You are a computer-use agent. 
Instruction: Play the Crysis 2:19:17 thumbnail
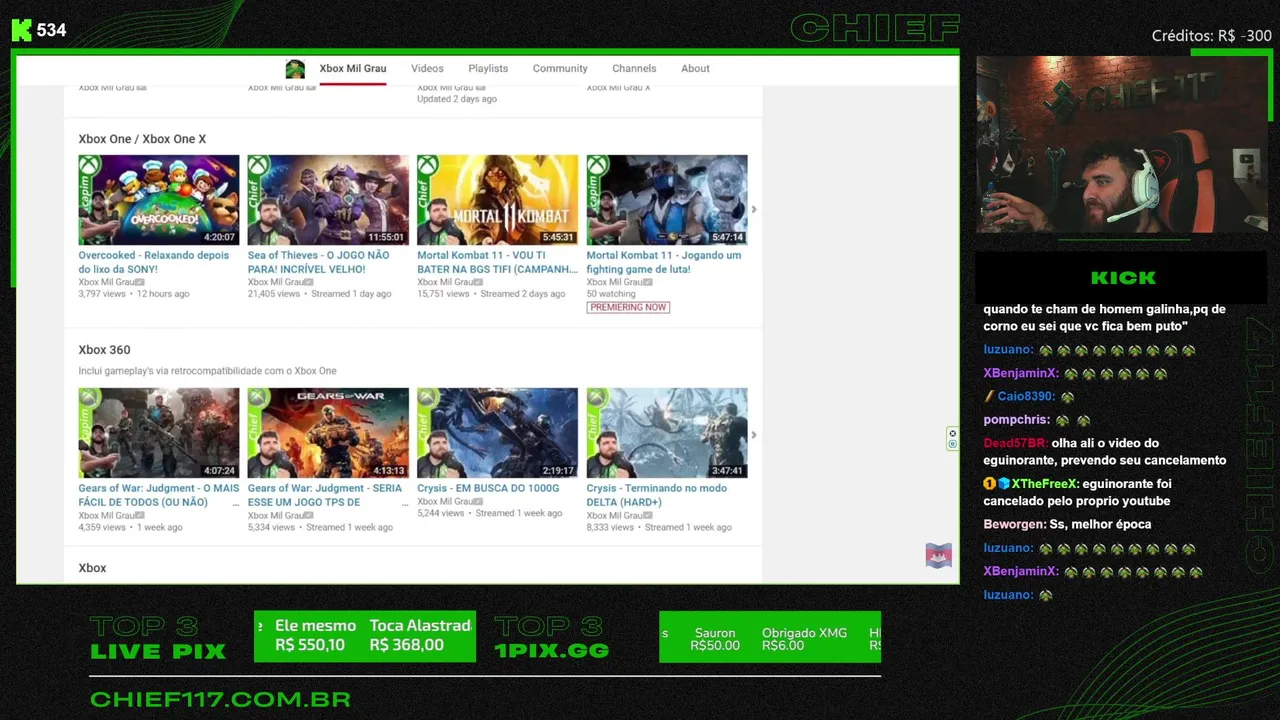(x=497, y=433)
